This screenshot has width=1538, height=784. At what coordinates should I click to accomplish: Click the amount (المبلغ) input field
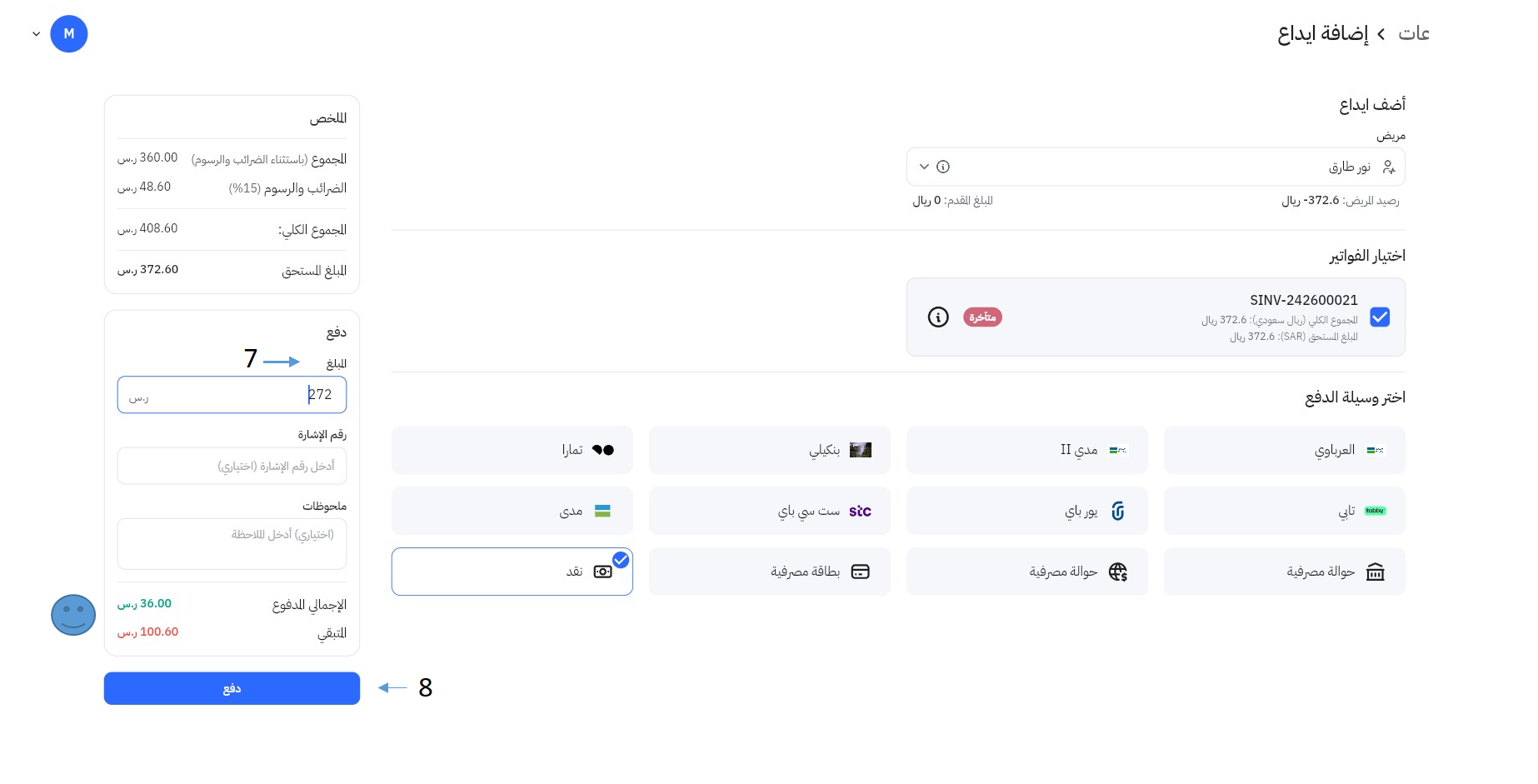pyautogui.click(x=232, y=395)
